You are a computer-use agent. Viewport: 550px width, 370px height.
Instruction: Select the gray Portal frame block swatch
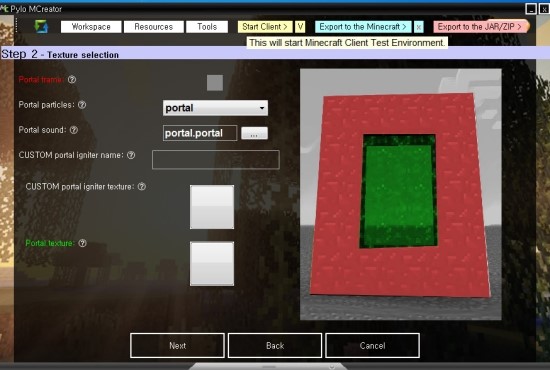[x=215, y=83]
